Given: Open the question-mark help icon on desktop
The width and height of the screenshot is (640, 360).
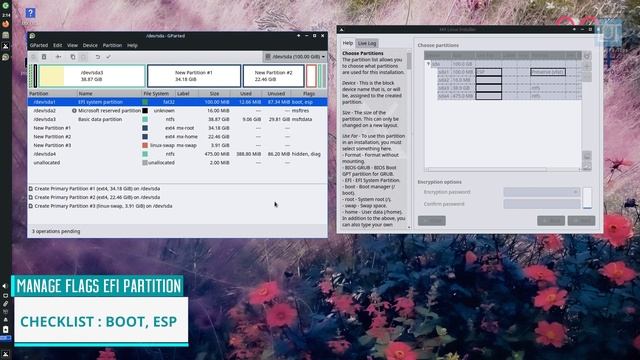Looking at the screenshot, I should pos(30,13).
